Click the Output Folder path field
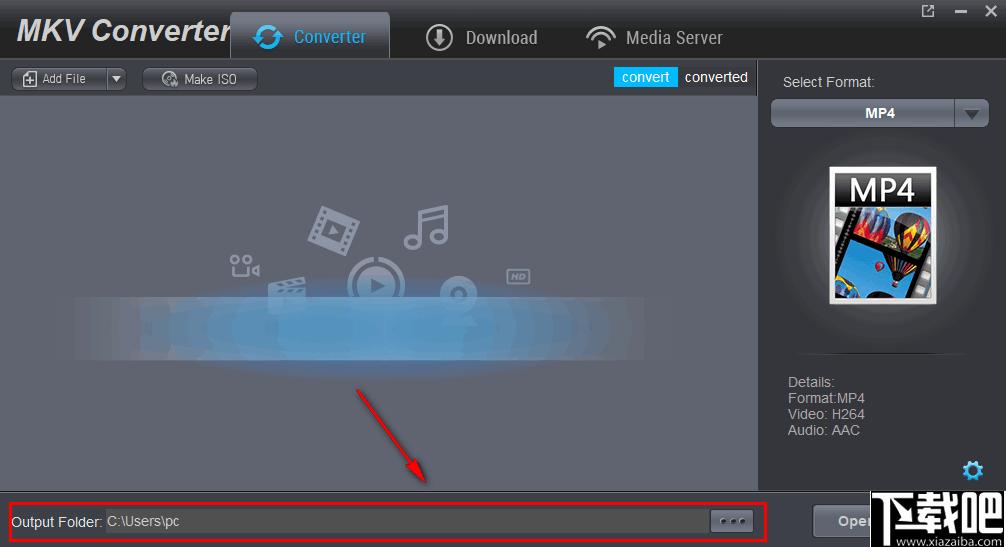1006x547 pixels. point(407,521)
